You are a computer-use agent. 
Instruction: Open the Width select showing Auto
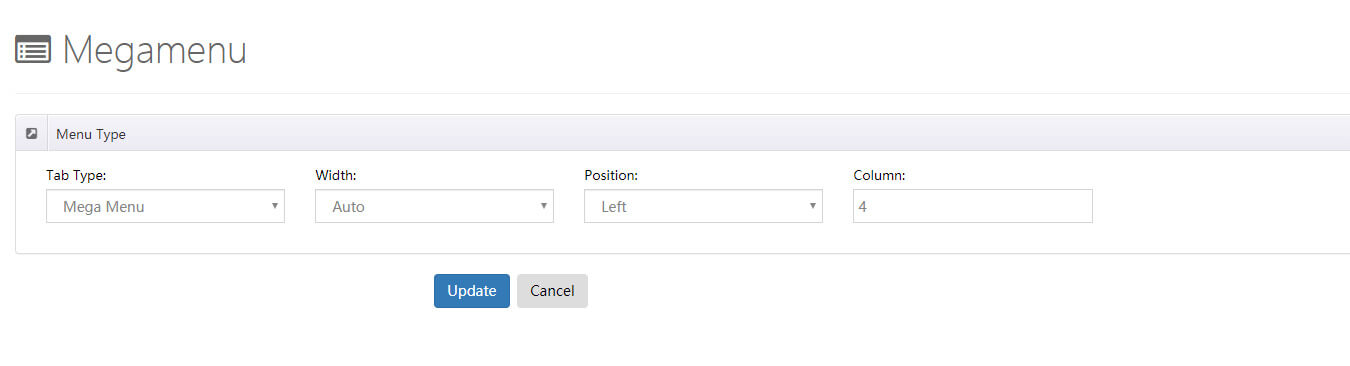point(434,206)
